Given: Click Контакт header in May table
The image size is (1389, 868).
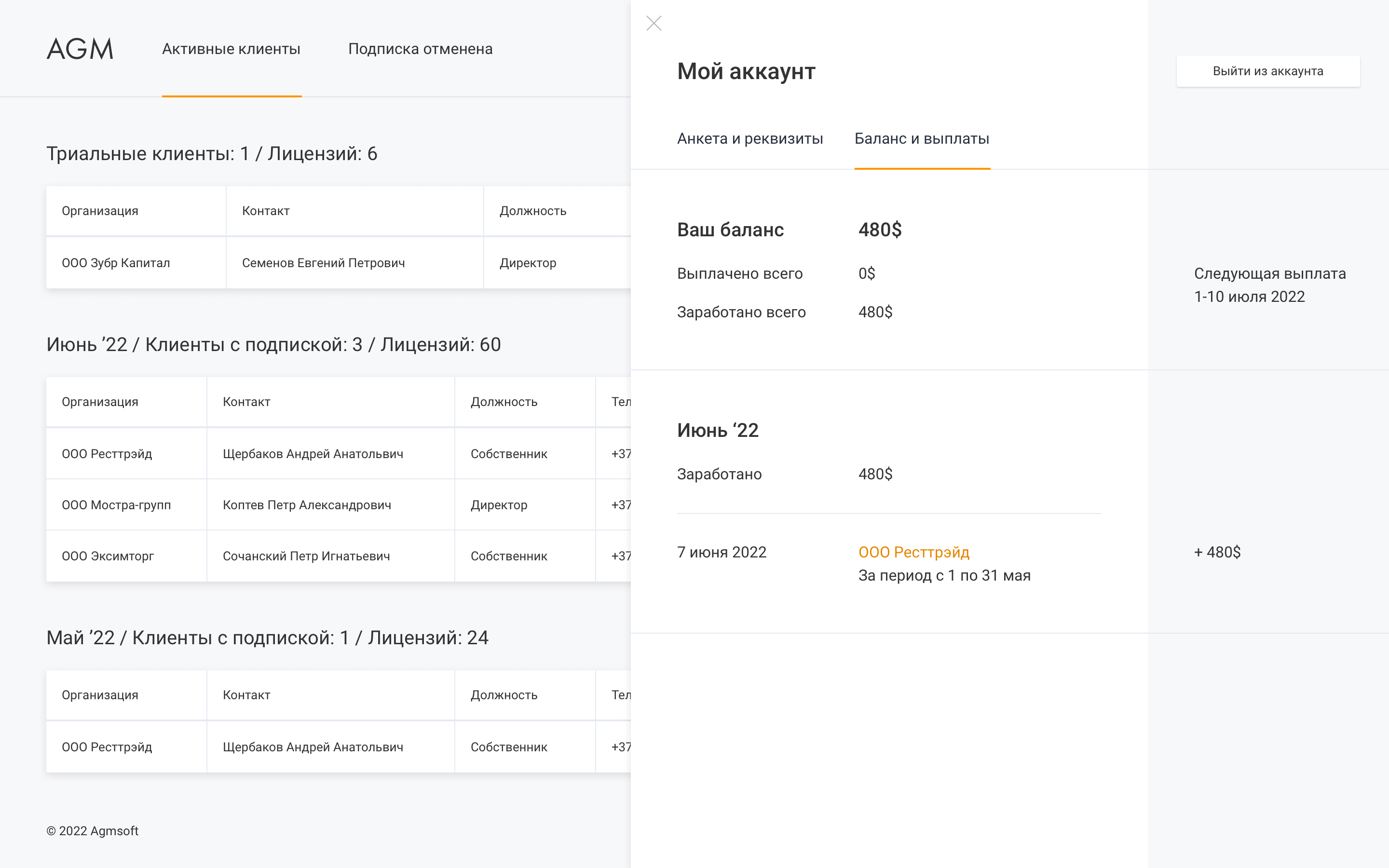Looking at the screenshot, I should coord(246,695).
